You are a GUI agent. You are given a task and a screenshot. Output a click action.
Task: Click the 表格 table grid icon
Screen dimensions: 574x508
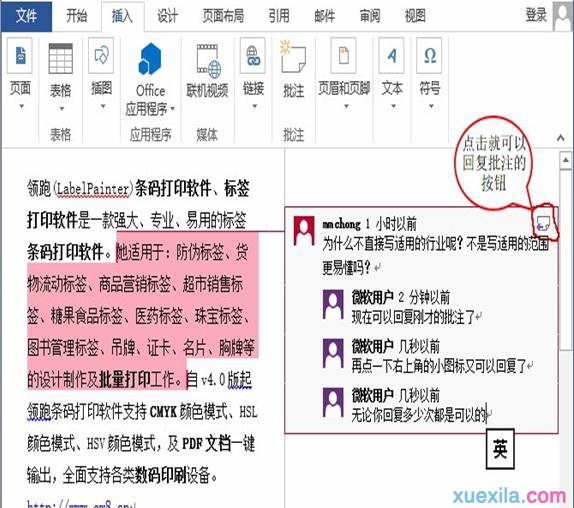(x=60, y=59)
